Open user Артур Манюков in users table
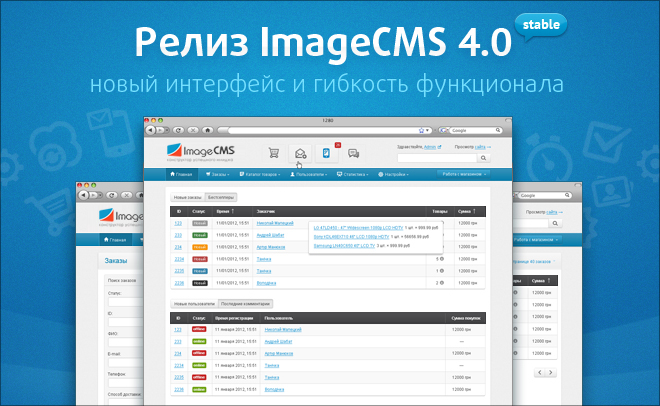Viewport: 660px width, 406px height. pyautogui.click(x=279, y=353)
